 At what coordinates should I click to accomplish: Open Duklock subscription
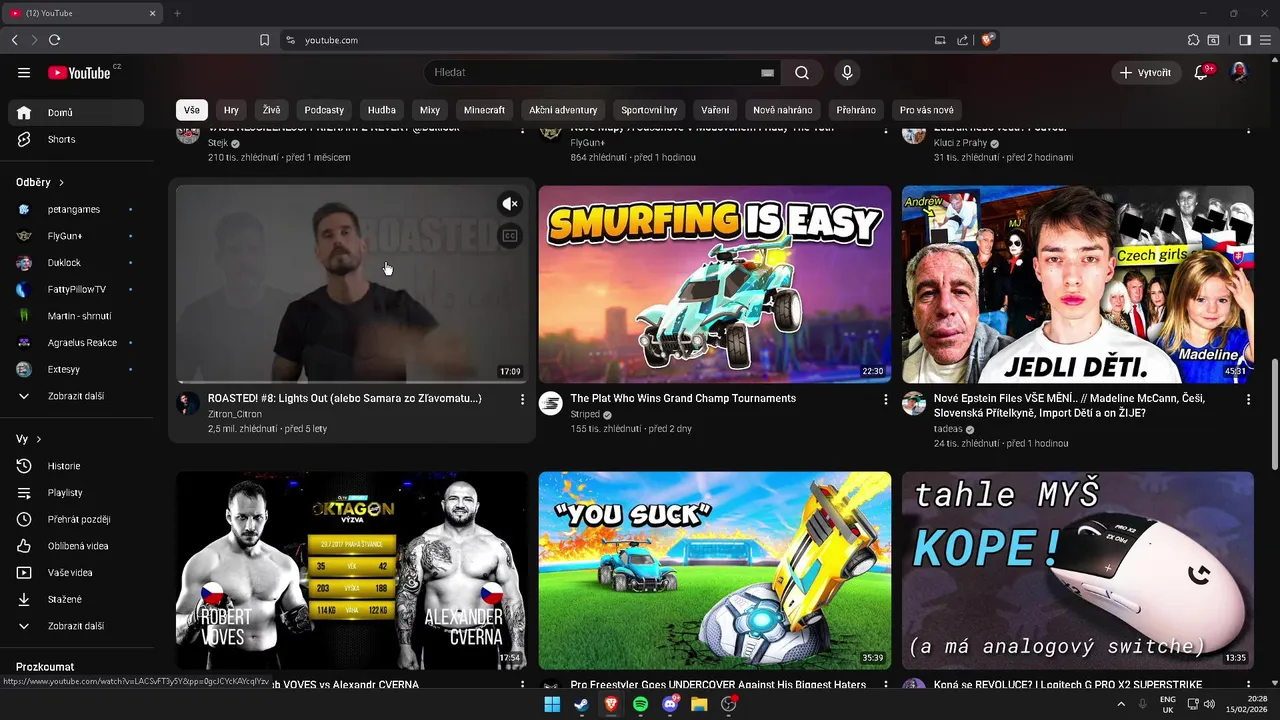click(76, 263)
